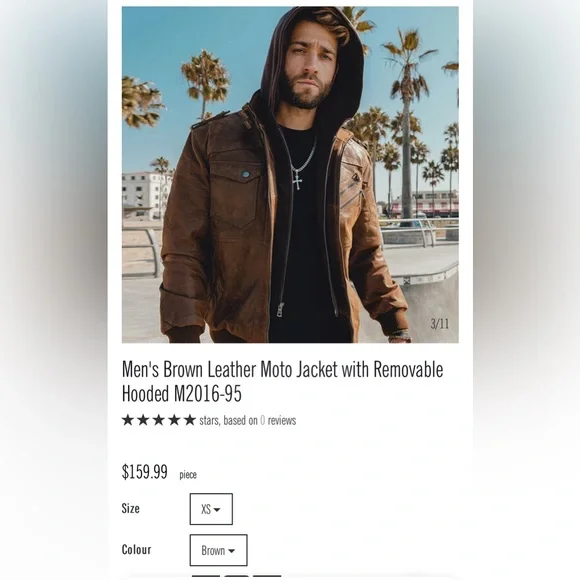This screenshot has width=580, height=580.
Task: Open the reviews link
Action: [x=282, y=421]
